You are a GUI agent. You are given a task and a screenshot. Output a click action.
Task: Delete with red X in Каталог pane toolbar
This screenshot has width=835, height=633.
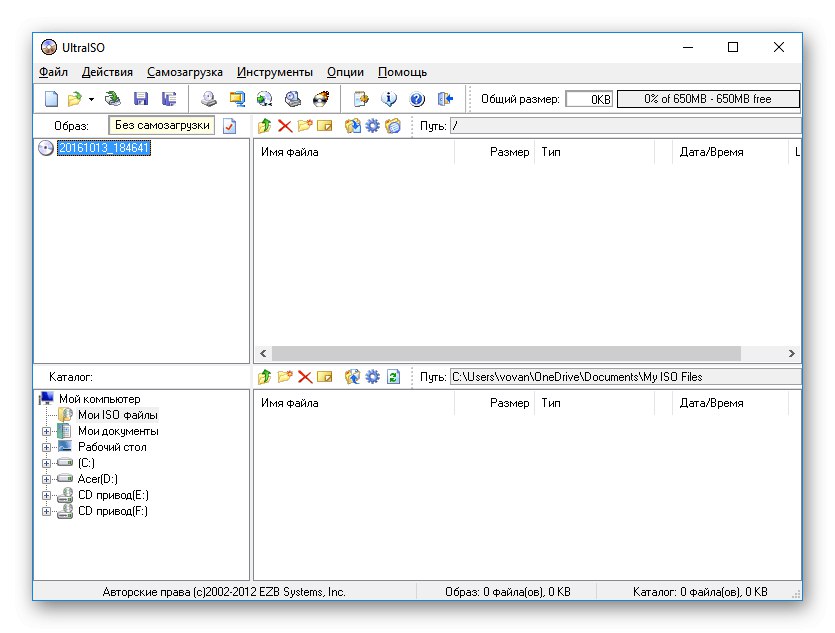[x=305, y=377]
